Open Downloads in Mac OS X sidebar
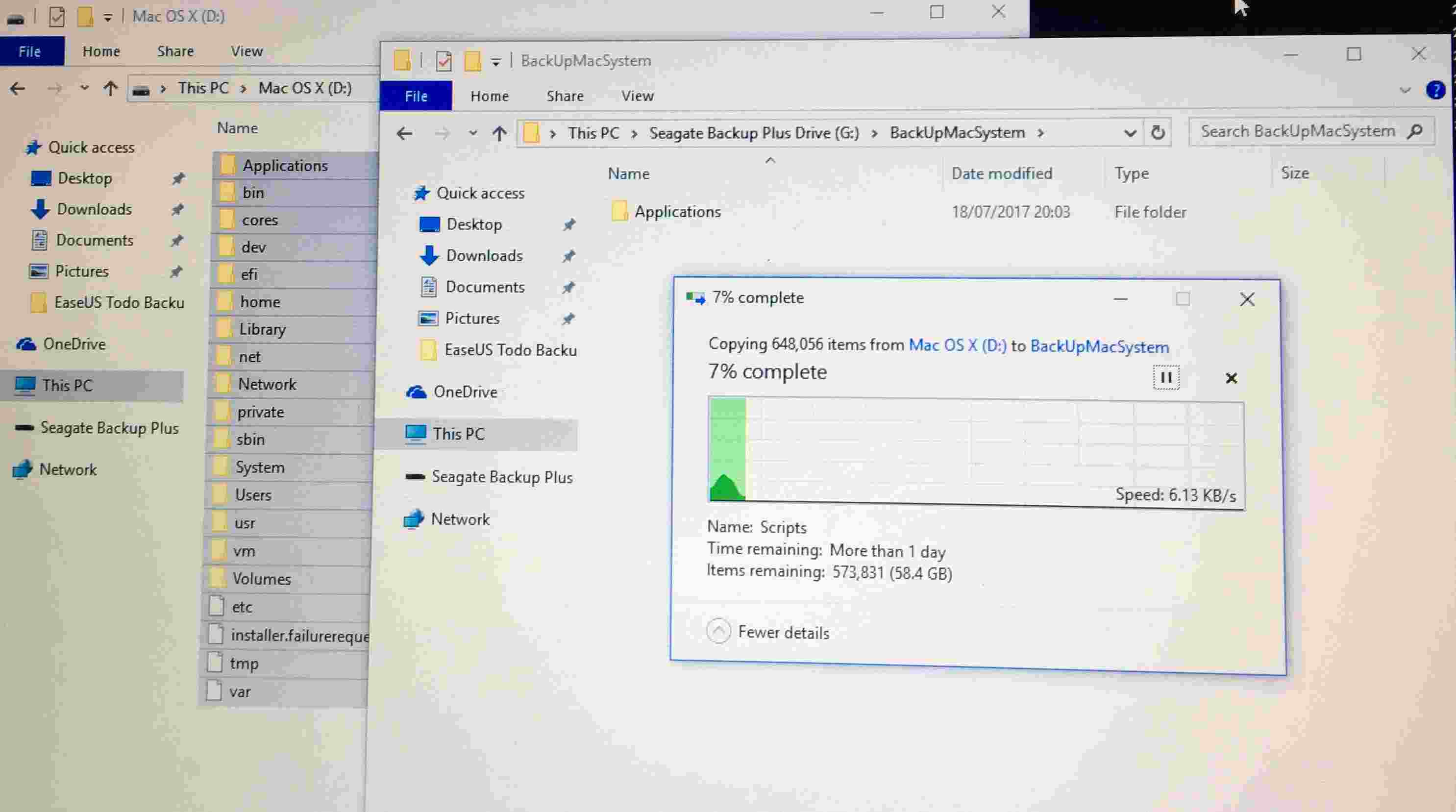The height and width of the screenshot is (812, 1456). point(94,209)
